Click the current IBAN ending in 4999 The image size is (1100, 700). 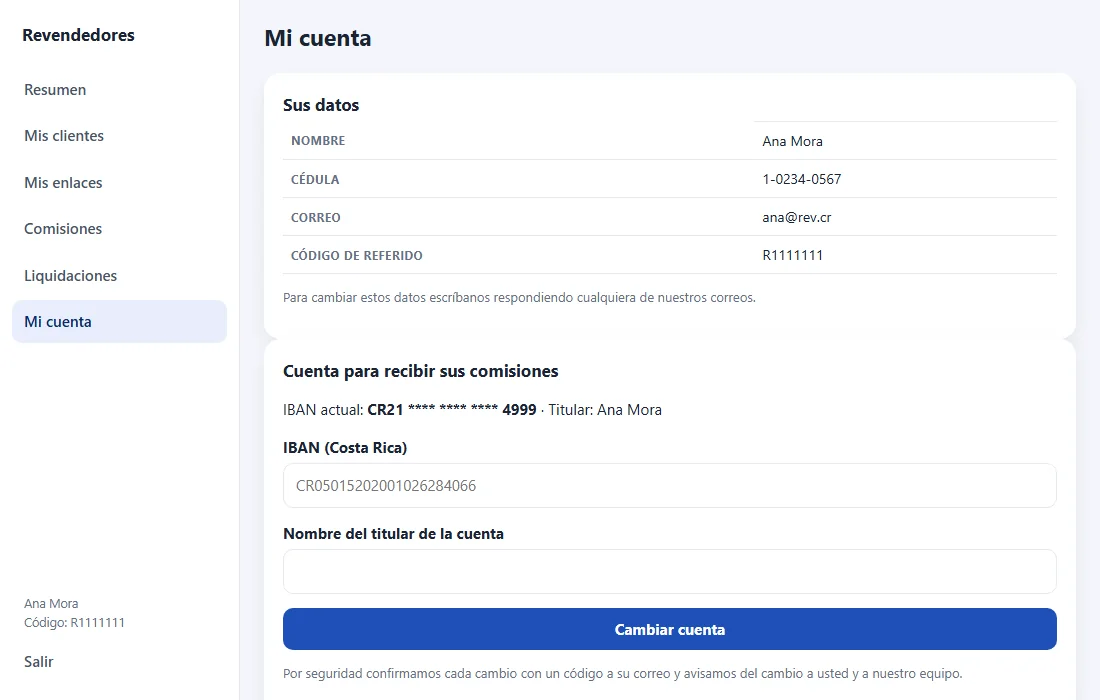(452, 410)
